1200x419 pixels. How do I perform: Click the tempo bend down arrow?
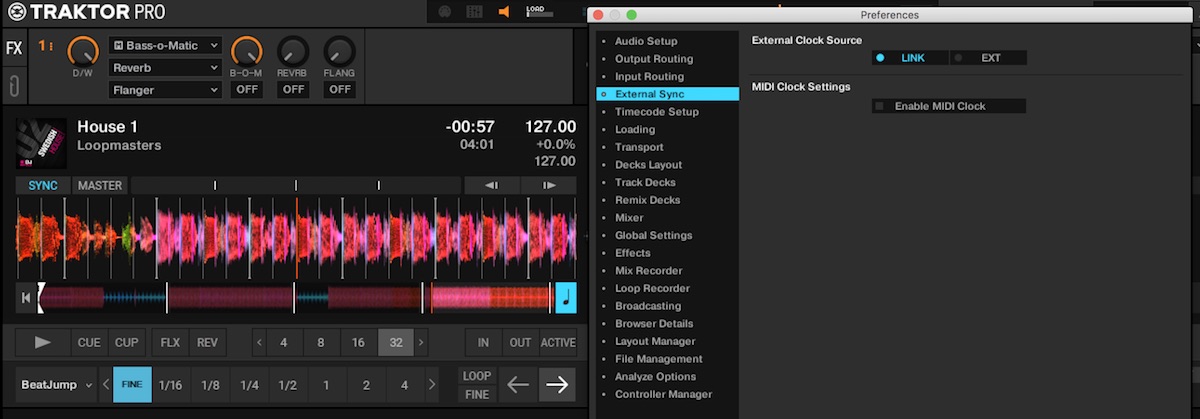492,185
